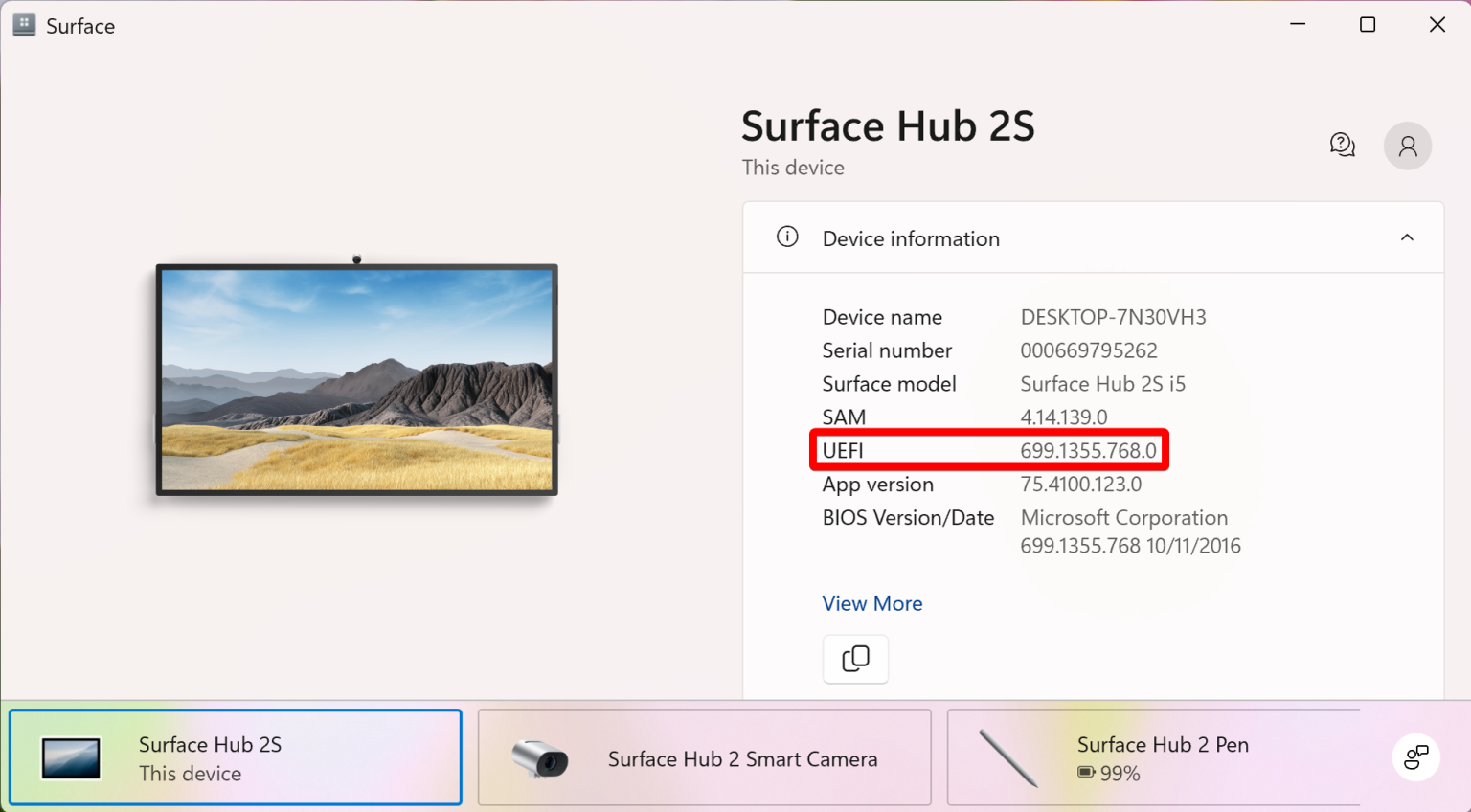
Task: Click the Surface app icon in the title bar
Action: click(x=22, y=24)
